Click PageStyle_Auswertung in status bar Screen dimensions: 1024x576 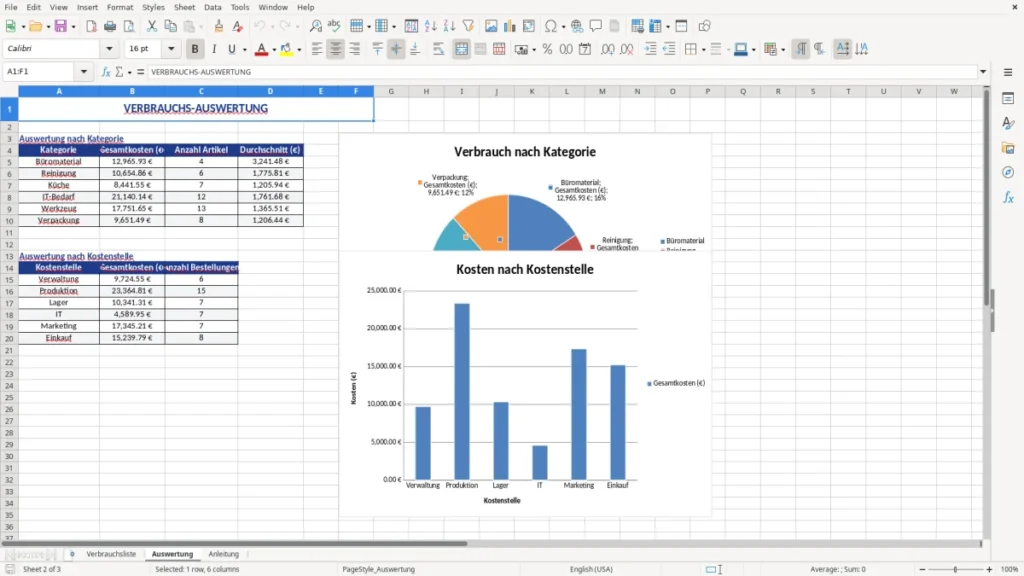(x=379, y=569)
